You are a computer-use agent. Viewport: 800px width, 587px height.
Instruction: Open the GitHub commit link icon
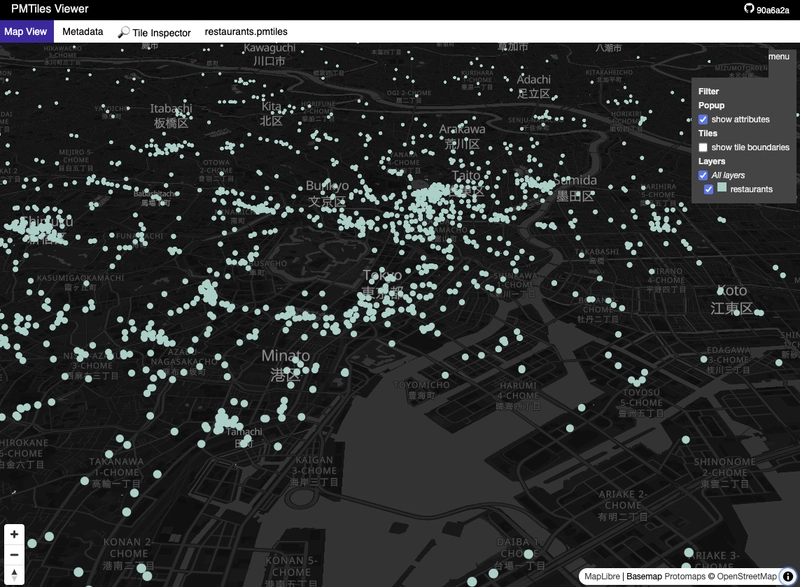pos(749,9)
